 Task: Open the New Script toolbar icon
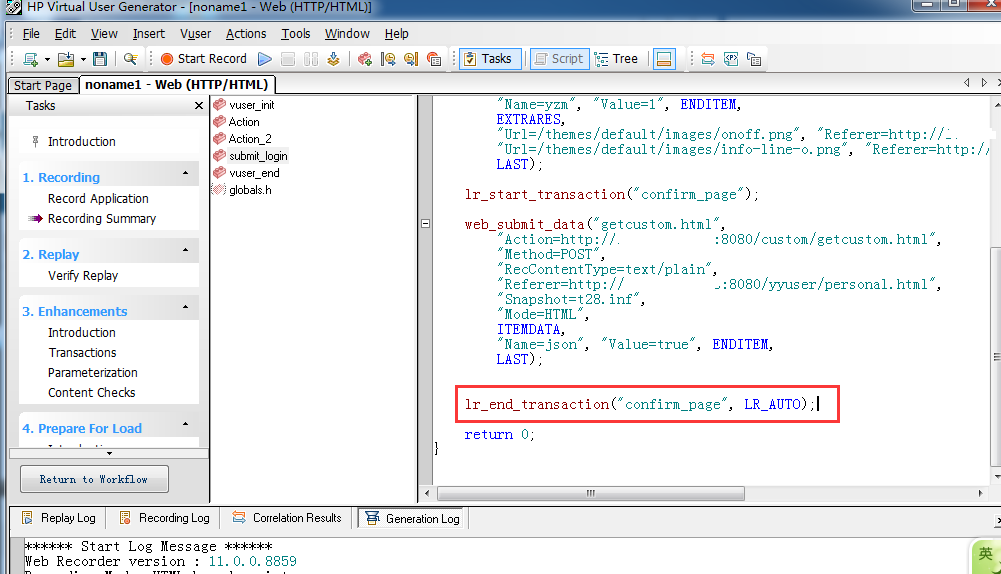(x=30, y=59)
